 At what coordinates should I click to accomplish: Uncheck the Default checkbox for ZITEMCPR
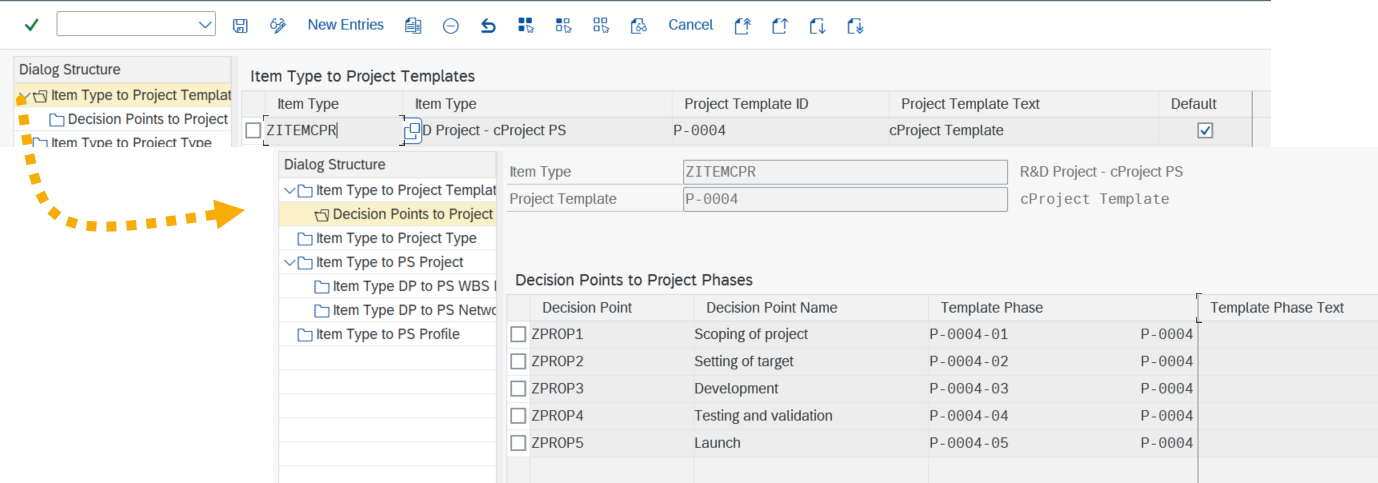tap(1205, 130)
